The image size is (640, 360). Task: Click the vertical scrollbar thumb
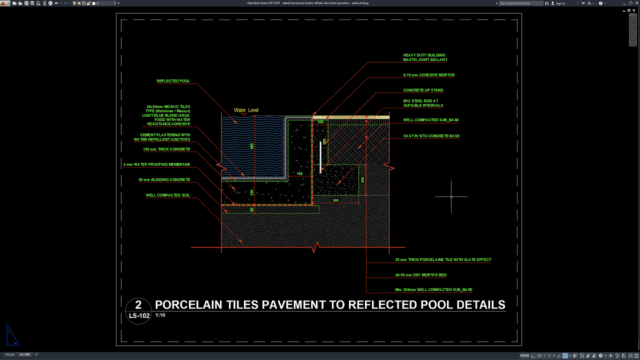point(633,30)
